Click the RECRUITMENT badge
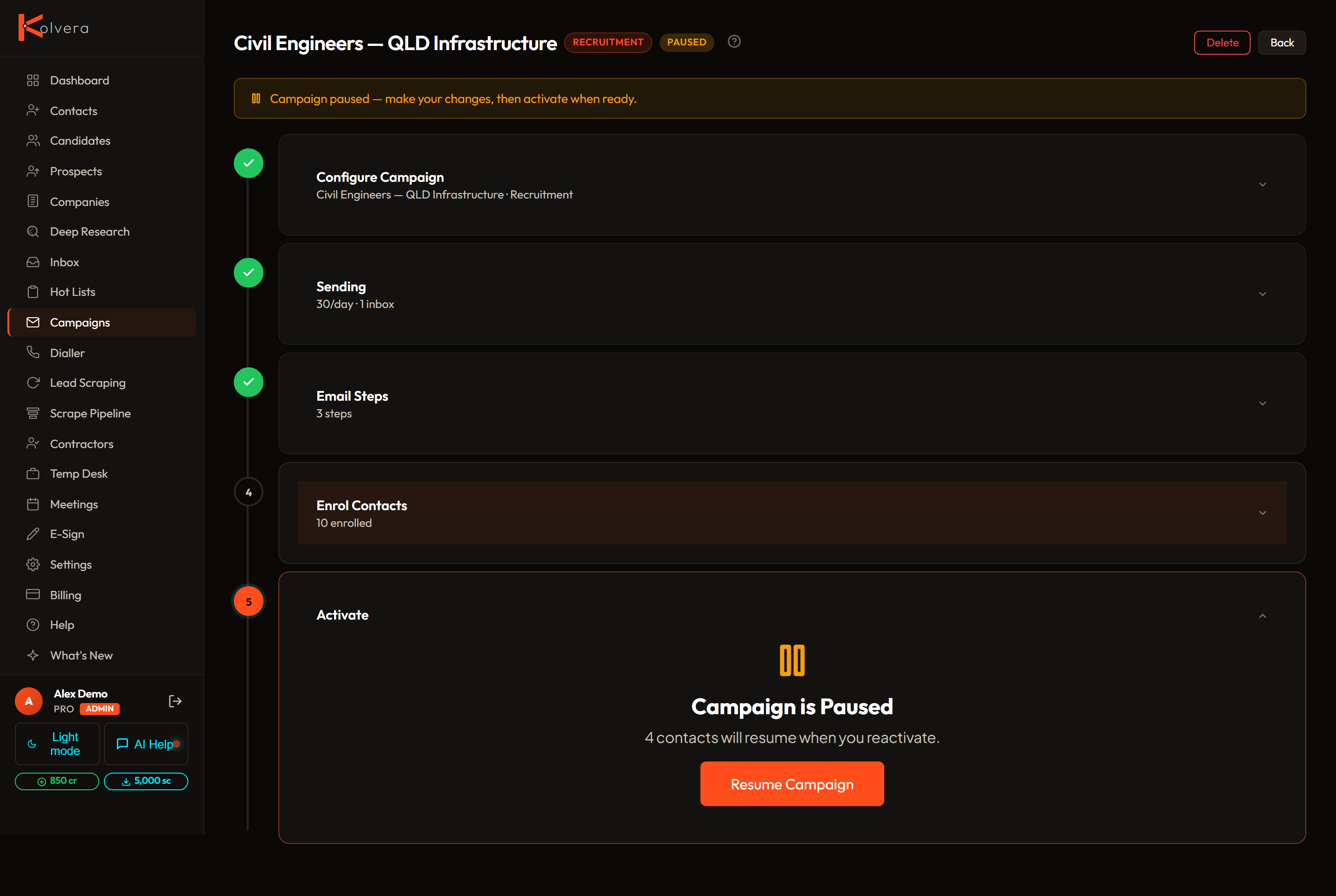This screenshot has height=896, width=1336. pos(608,42)
